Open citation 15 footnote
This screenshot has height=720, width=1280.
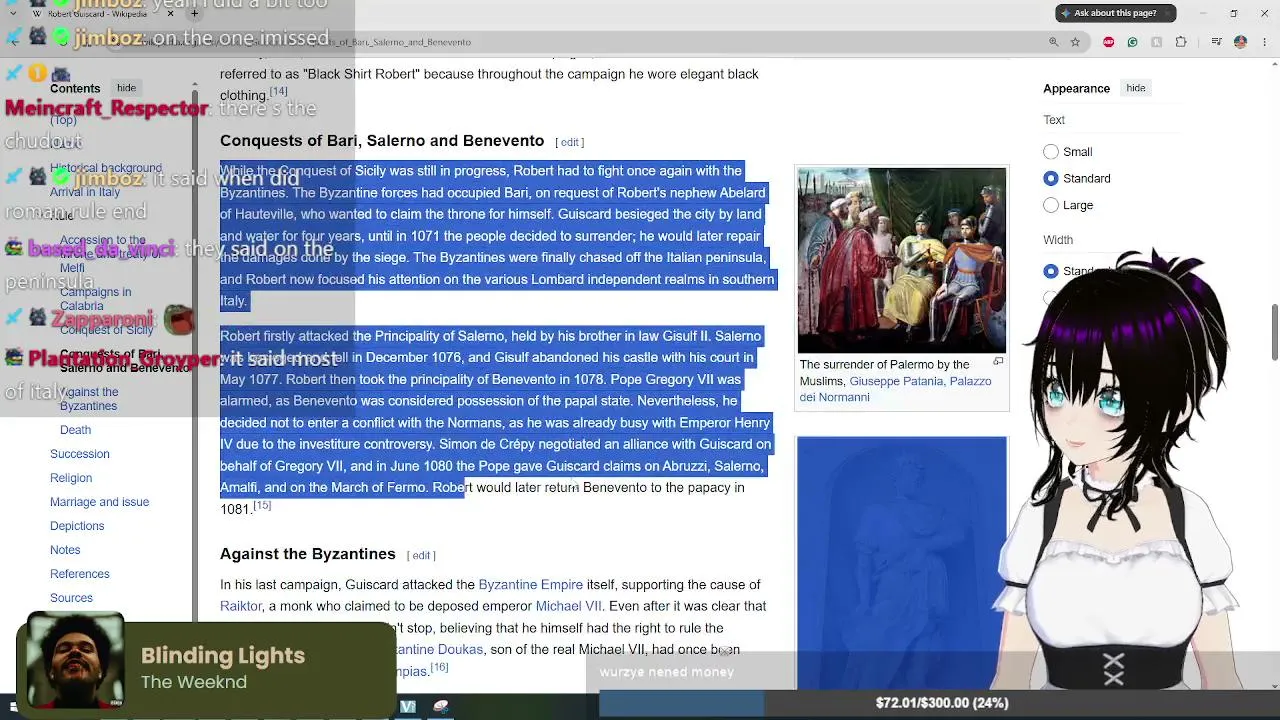point(262,505)
